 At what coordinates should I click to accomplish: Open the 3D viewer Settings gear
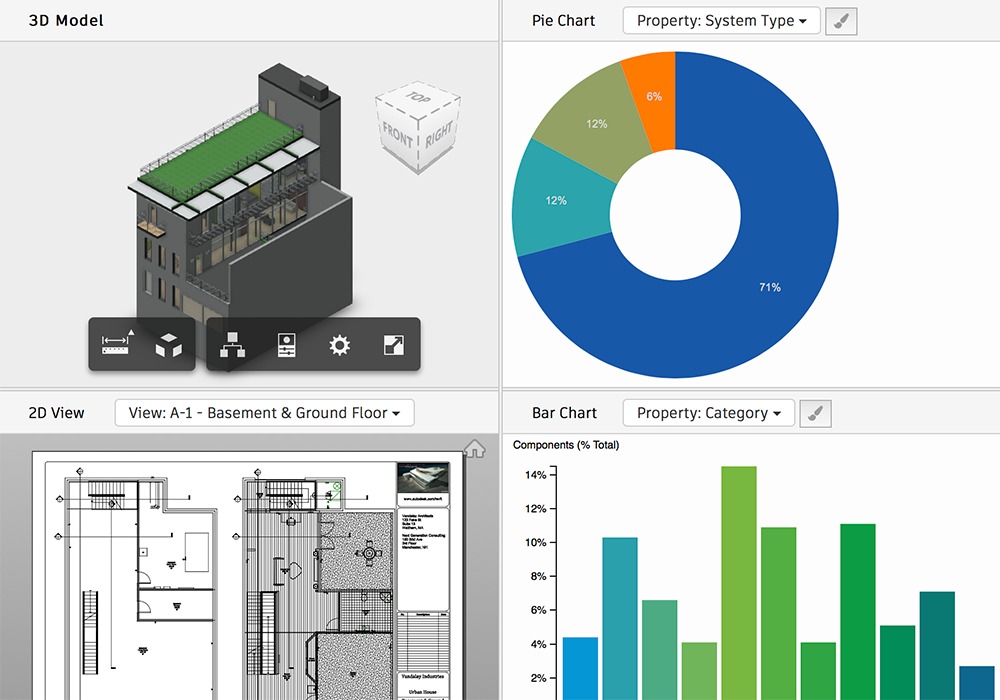click(x=340, y=344)
